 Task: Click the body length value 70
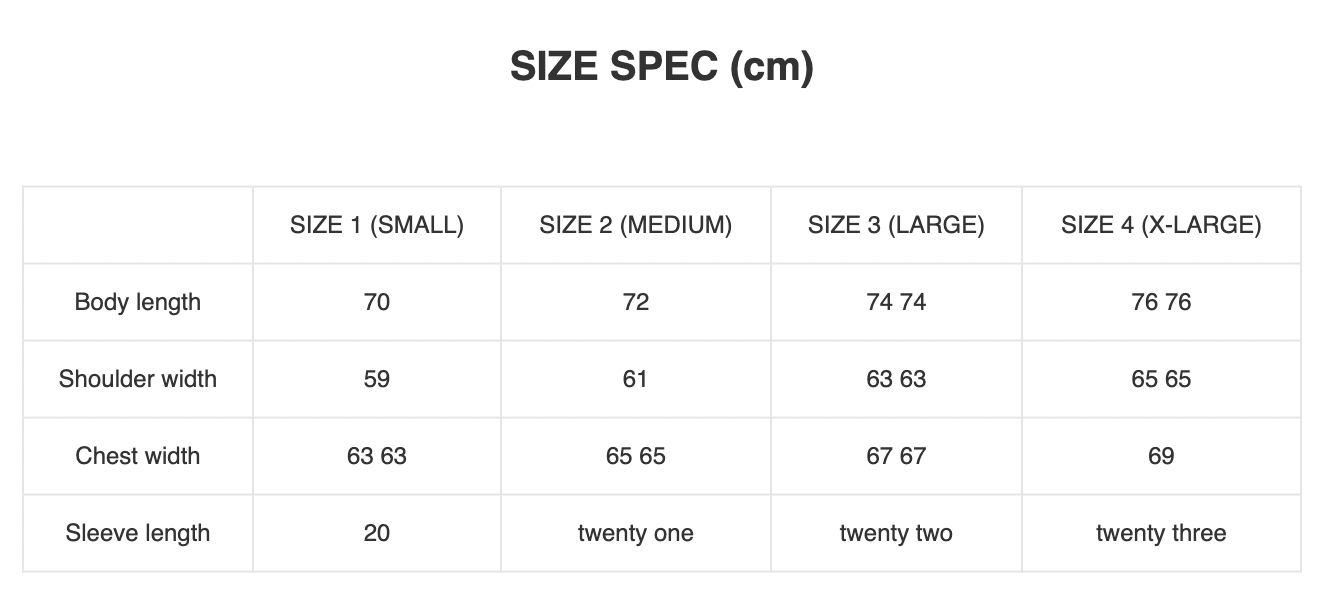377,302
